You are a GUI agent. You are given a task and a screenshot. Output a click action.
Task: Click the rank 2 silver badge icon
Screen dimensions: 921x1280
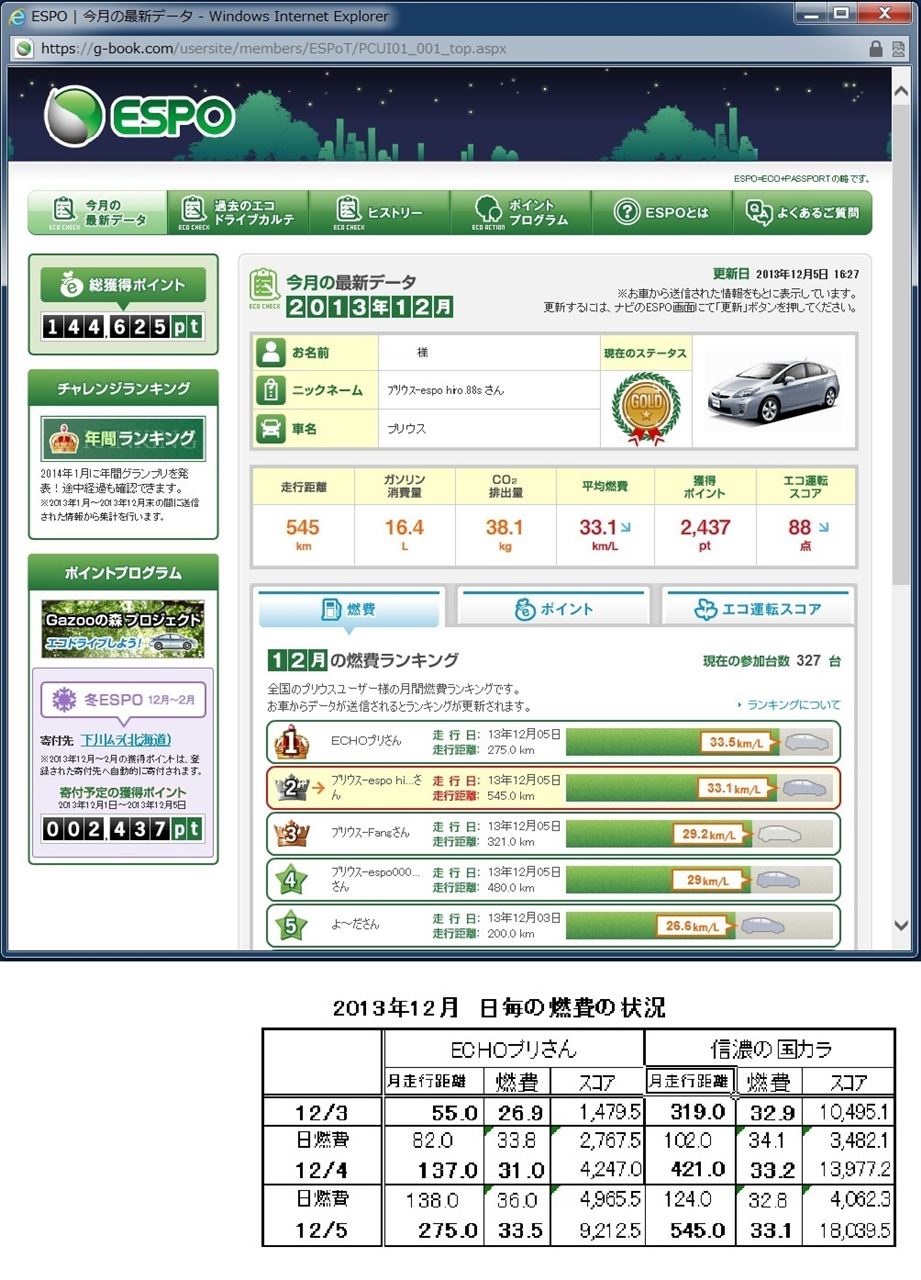[x=293, y=788]
